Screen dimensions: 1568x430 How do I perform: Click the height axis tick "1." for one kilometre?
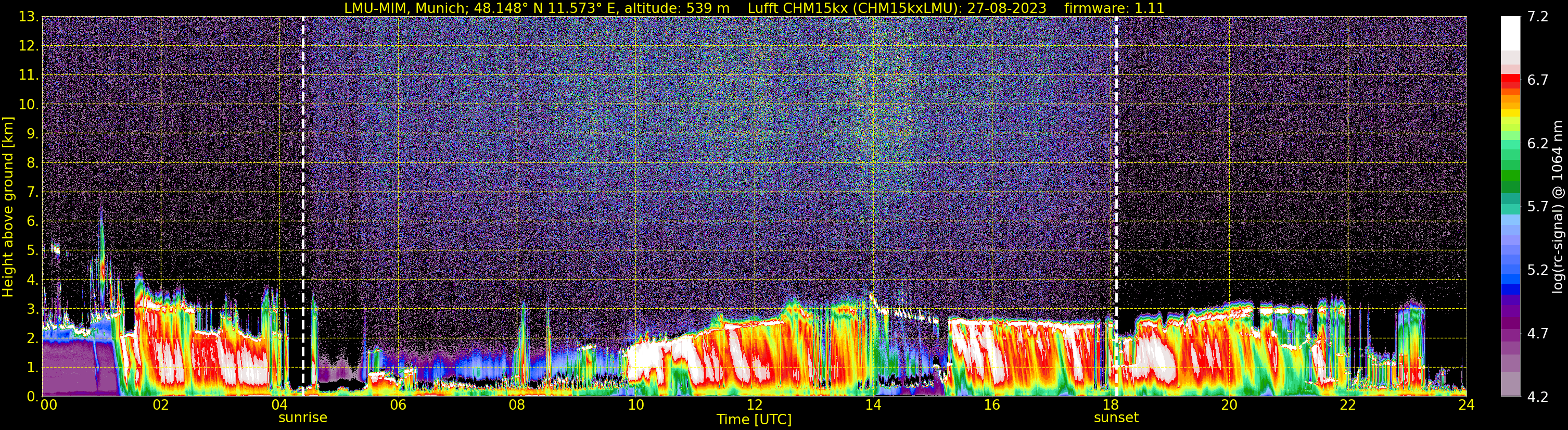pos(33,368)
